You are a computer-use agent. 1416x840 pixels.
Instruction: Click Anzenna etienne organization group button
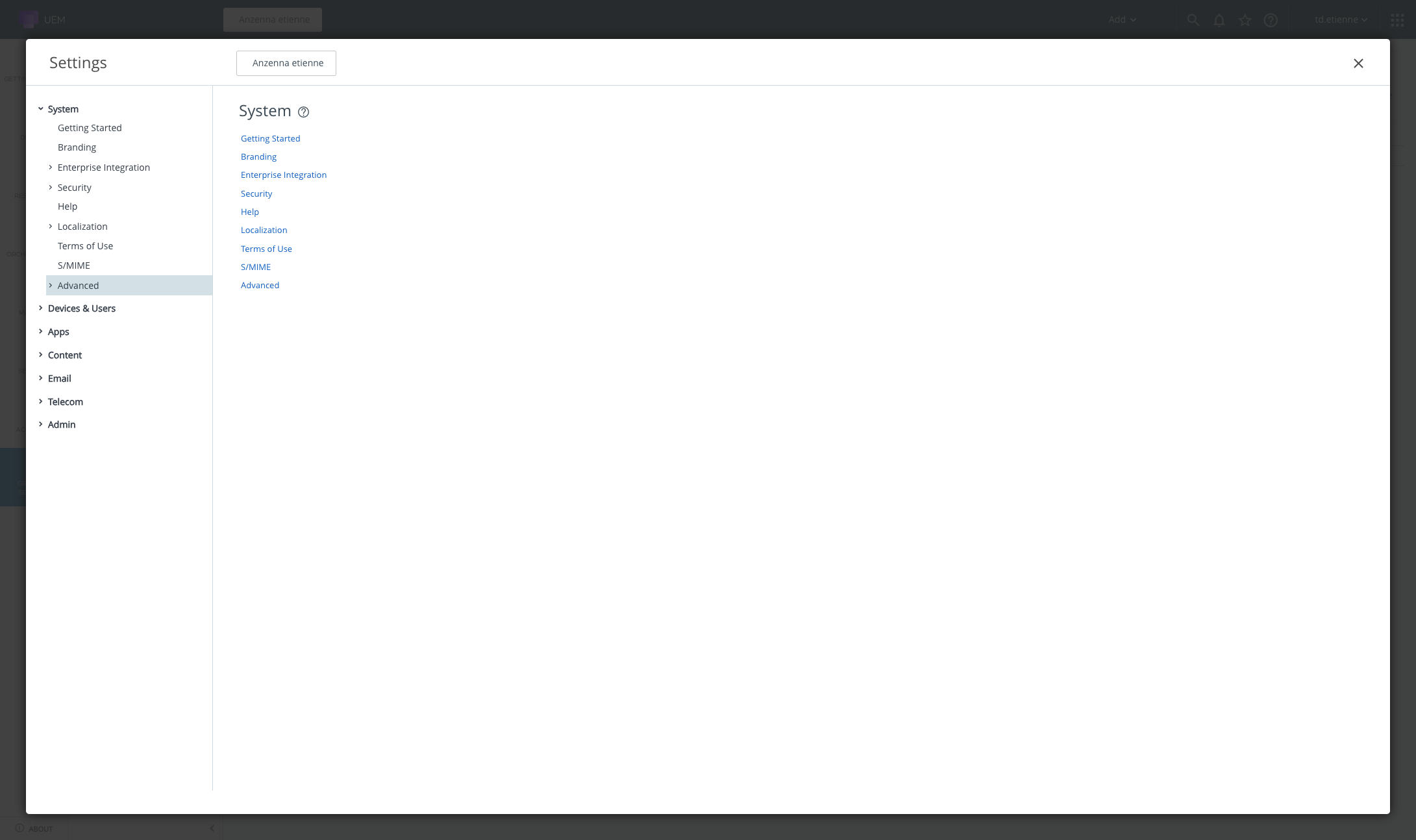point(286,63)
